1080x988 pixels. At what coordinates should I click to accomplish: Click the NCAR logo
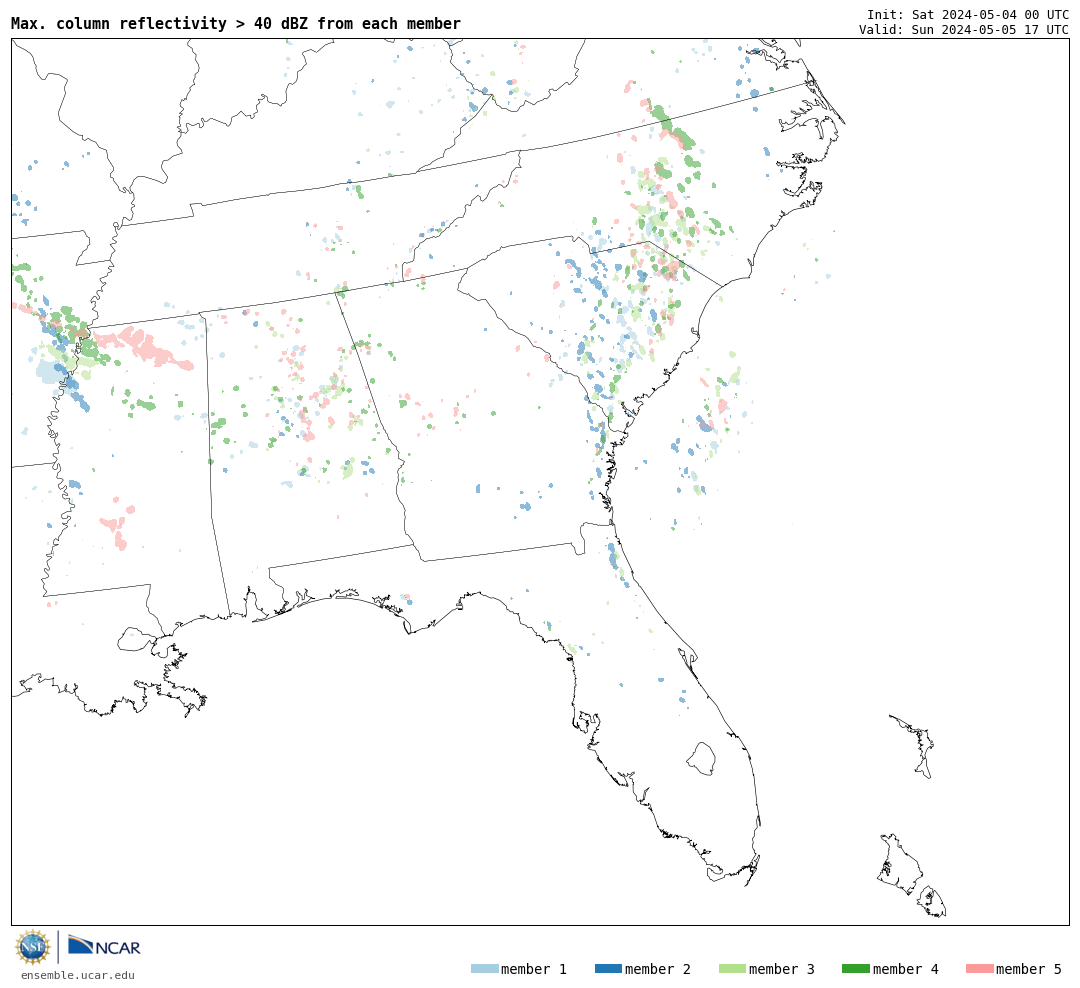104,946
